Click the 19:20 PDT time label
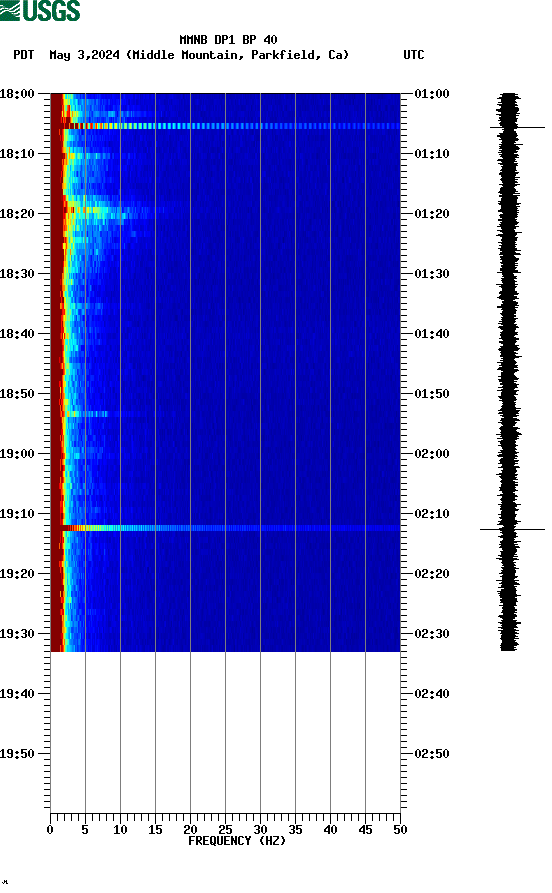Viewport: 552px width, 893px height. [17, 574]
